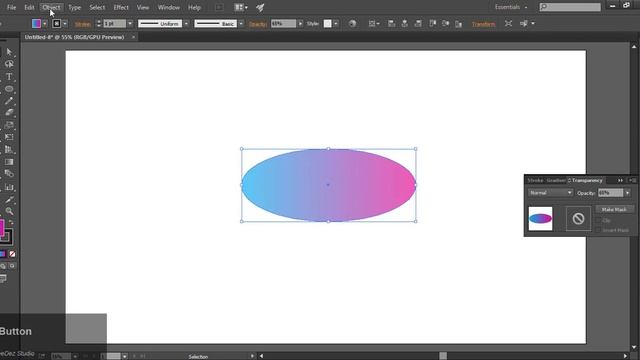Close the Untitled document tab

click(133, 37)
